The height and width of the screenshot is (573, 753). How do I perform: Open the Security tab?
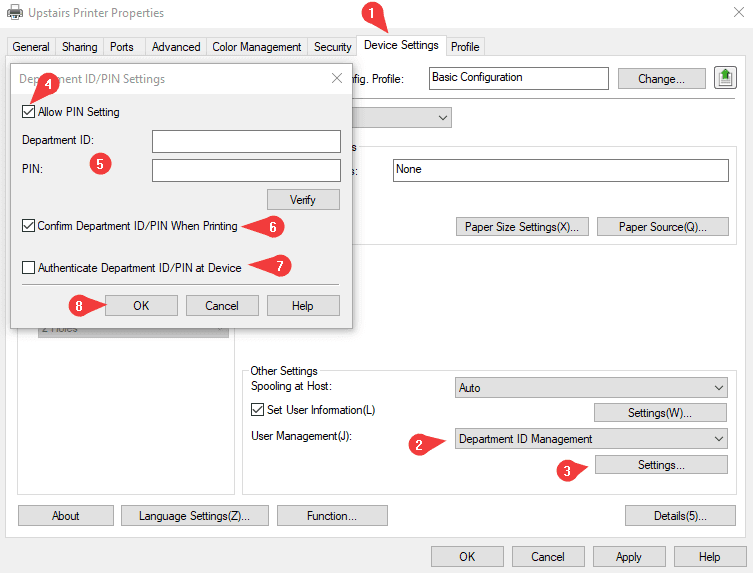click(x=332, y=47)
